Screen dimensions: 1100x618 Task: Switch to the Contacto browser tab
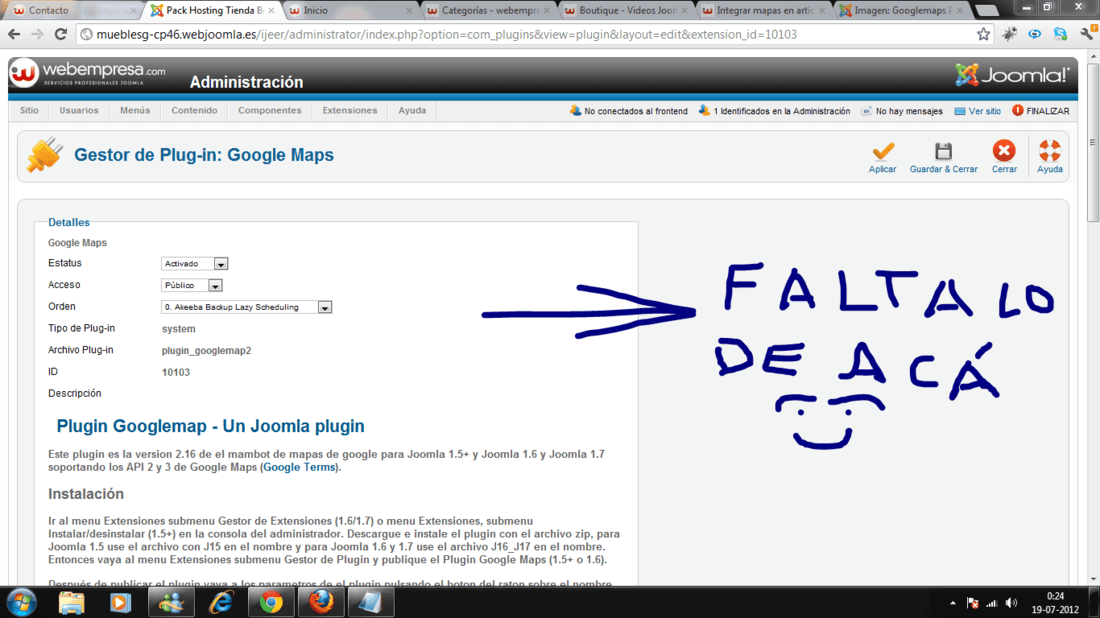click(x=74, y=11)
